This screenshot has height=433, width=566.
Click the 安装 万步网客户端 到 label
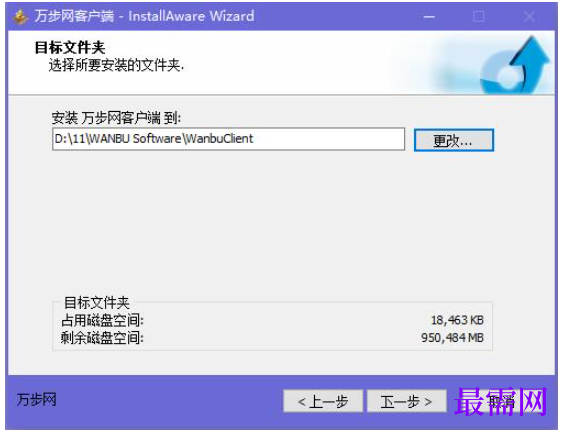(116, 118)
